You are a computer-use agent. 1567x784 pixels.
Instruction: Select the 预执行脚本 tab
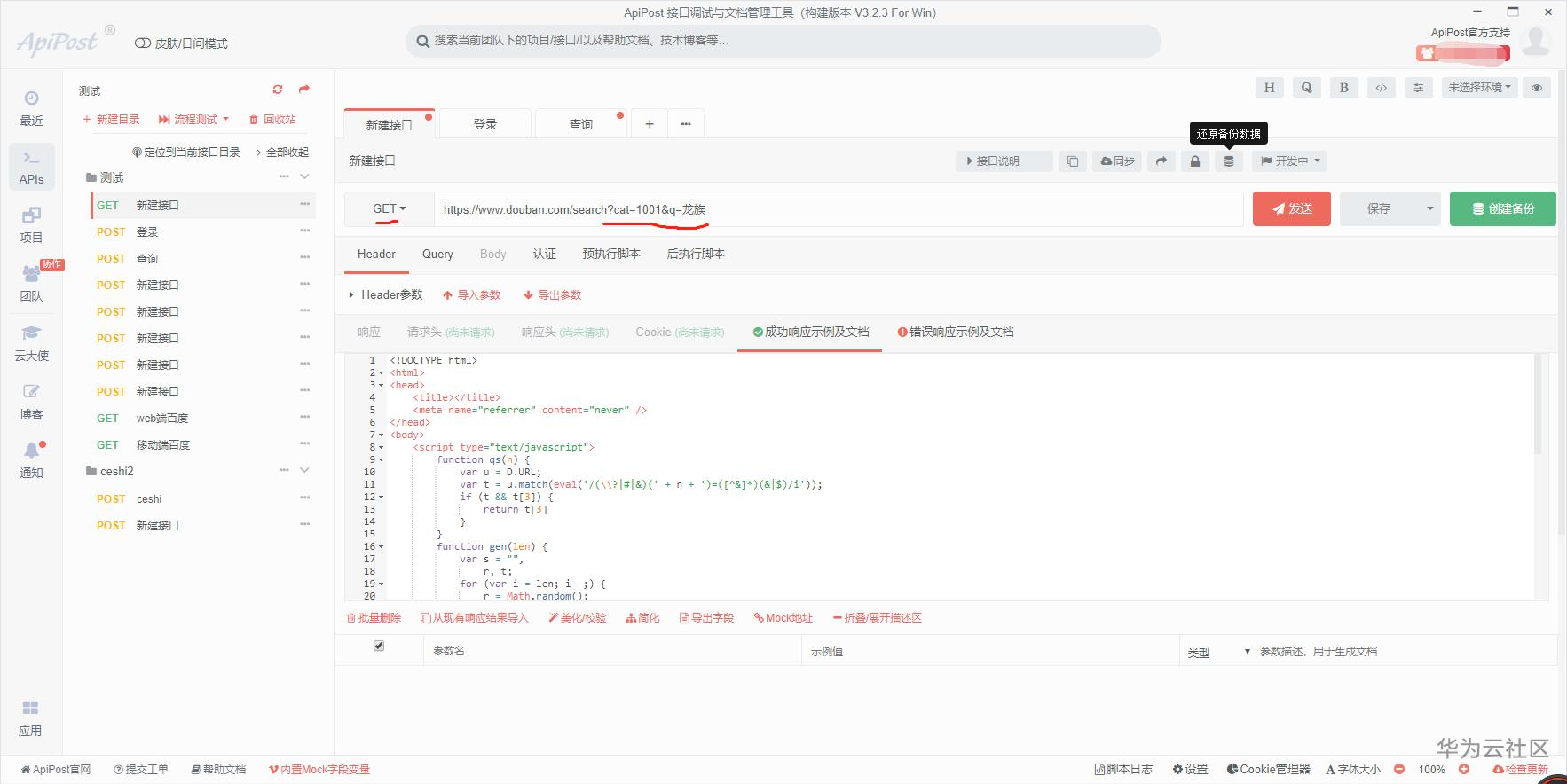pyautogui.click(x=611, y=255)
